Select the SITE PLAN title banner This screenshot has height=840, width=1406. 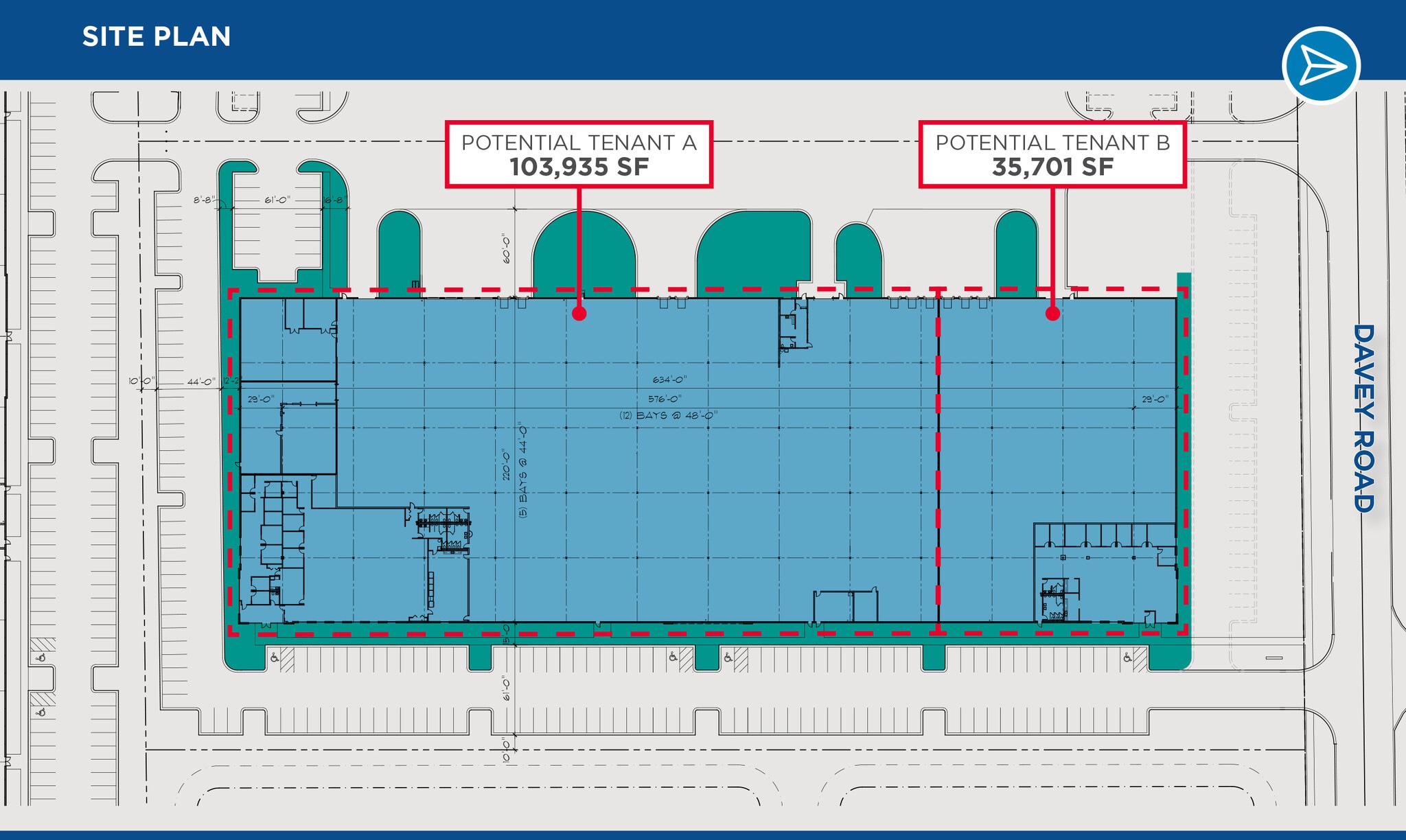point(157,38)
